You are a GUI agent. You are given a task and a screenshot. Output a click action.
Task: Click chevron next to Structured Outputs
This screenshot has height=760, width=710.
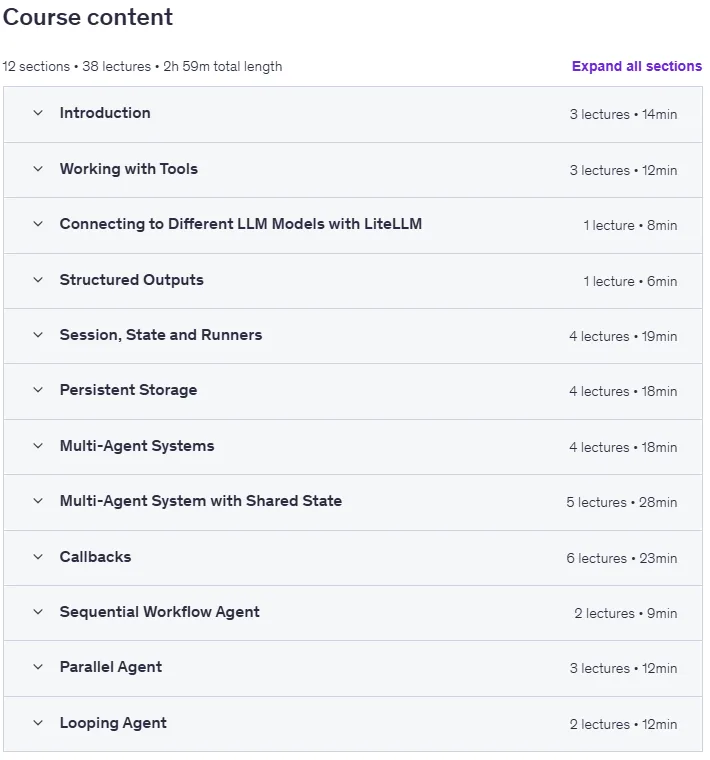38,280
